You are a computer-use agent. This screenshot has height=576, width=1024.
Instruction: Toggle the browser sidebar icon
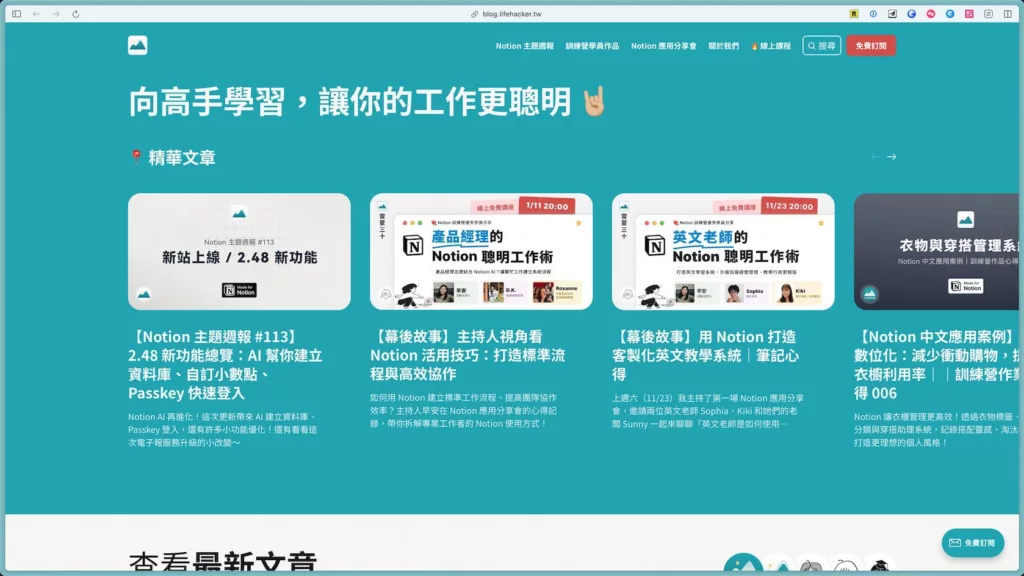point(16,14)
